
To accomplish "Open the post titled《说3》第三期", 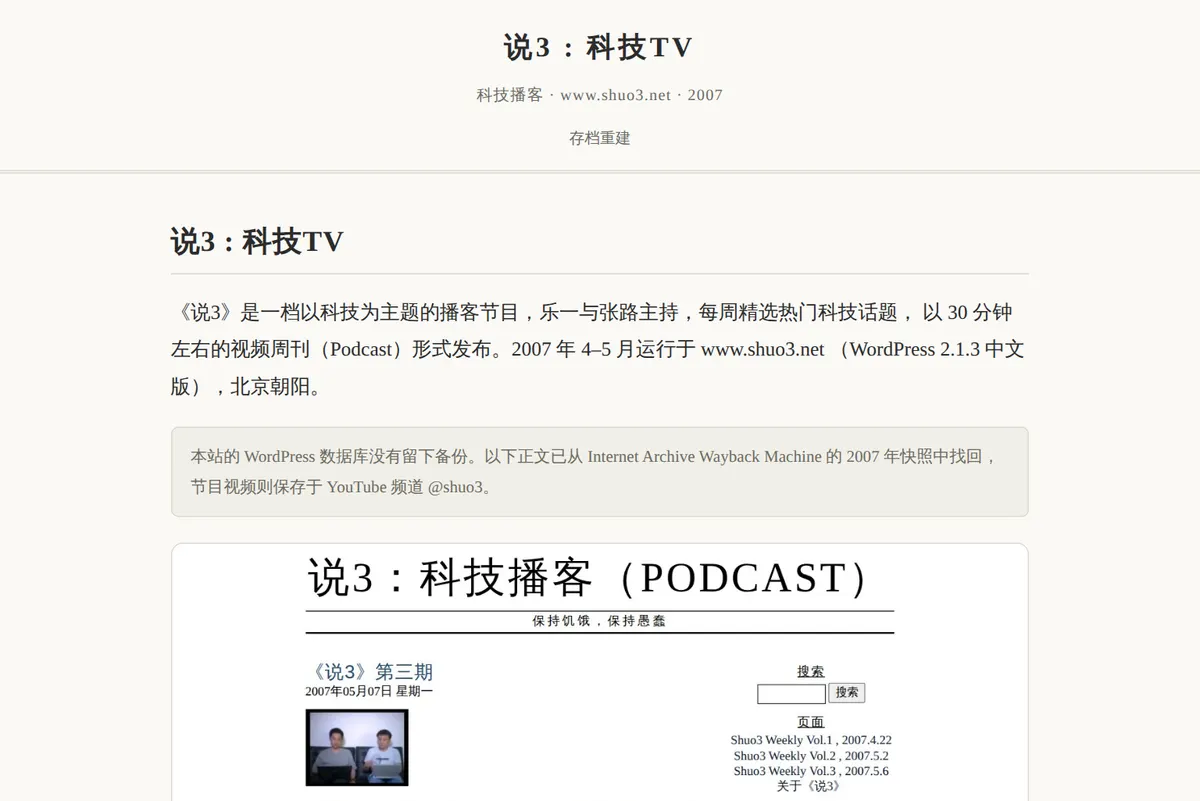I will pyautogui.click(x=369, y=672).
